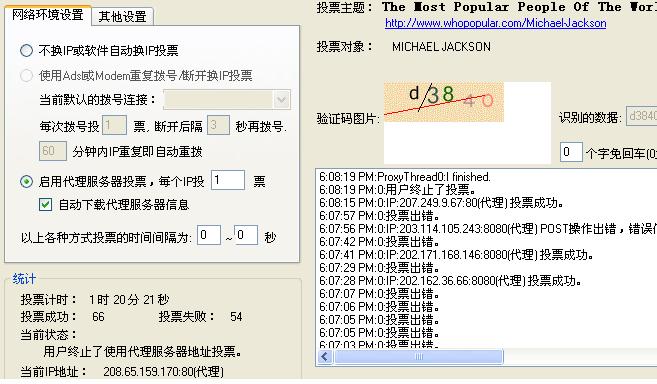Click the 投票对象 value MICHAEL JACKSON
Screen dimensions: 657x384
tap(441, 47)
